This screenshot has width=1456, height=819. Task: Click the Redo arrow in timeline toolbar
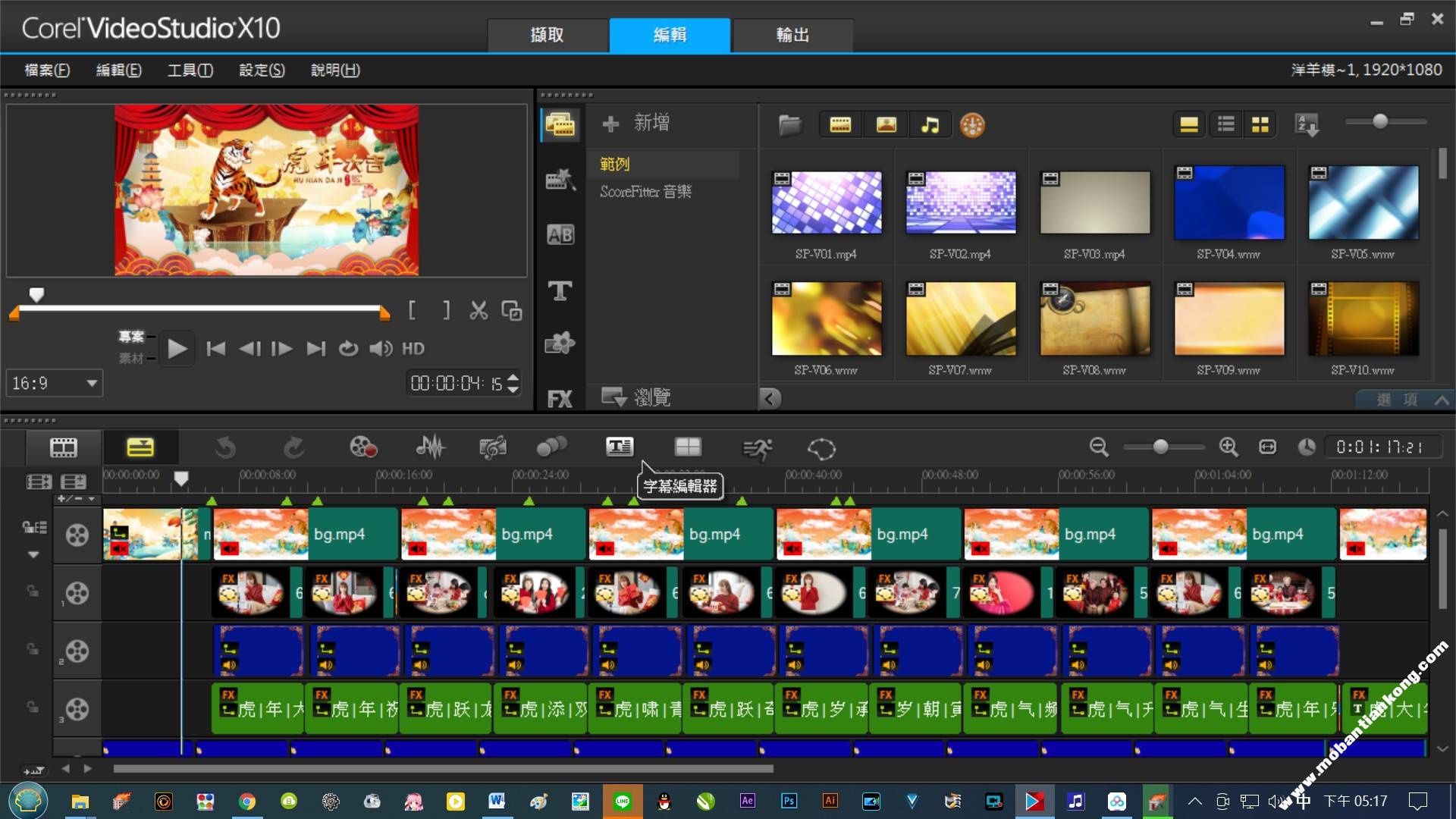tap(294, 447)
